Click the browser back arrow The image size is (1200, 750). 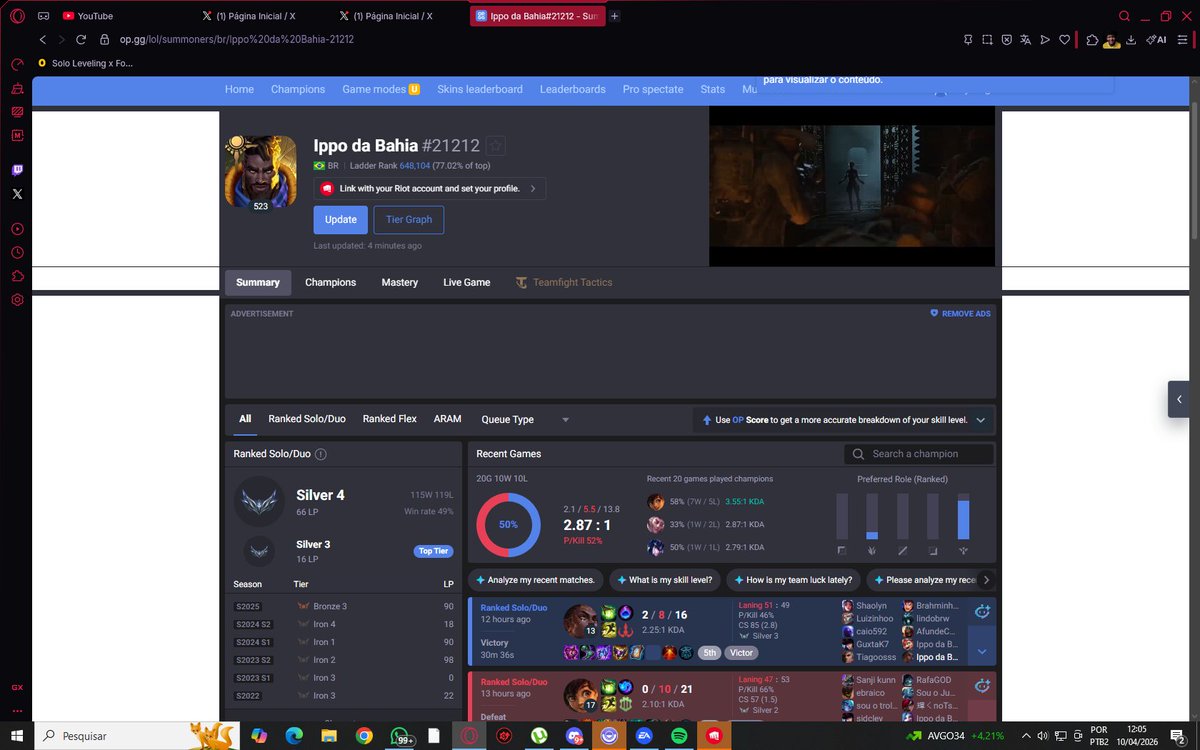[42, 39]
